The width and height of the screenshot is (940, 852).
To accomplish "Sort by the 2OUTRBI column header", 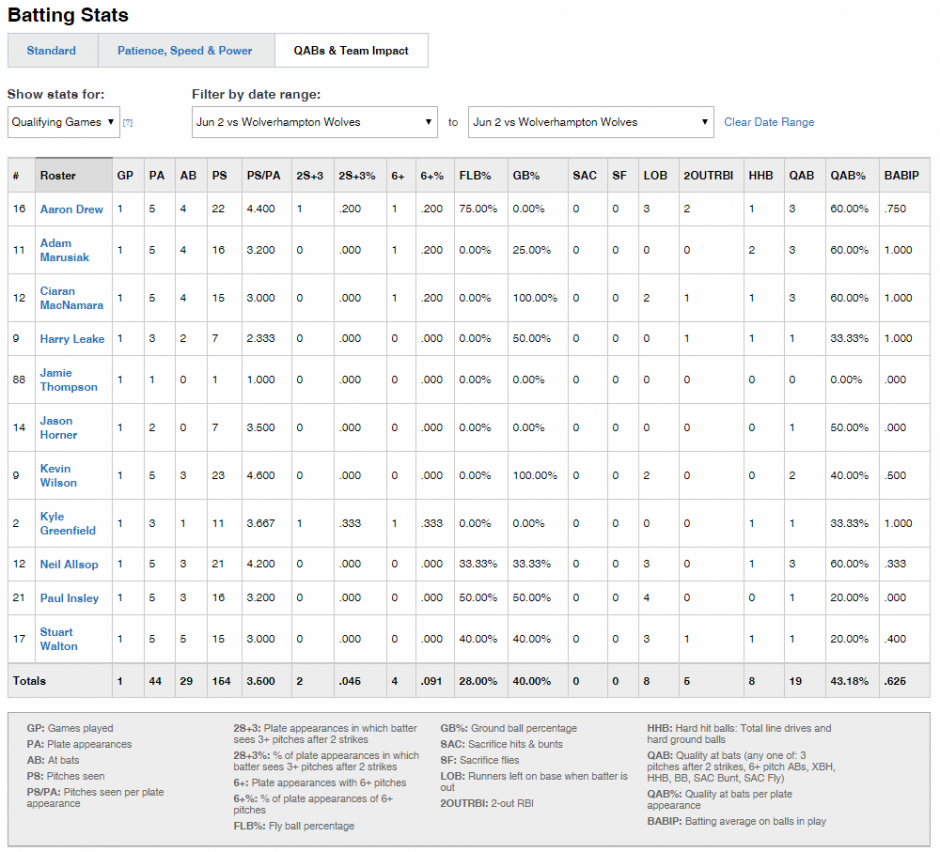I will click(x=711, y=176).
